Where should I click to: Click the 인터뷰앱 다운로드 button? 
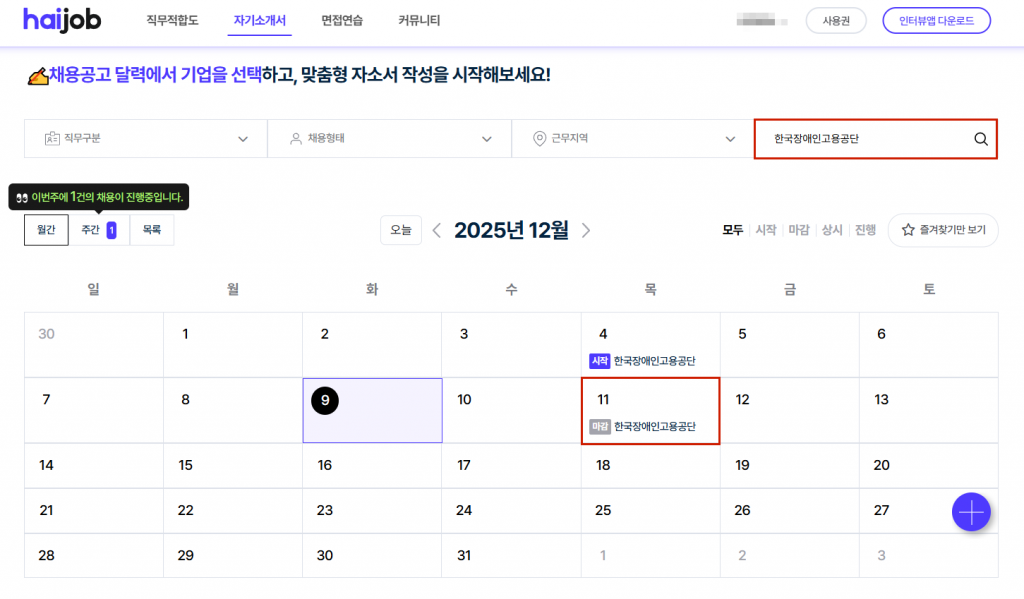[936, 20]
